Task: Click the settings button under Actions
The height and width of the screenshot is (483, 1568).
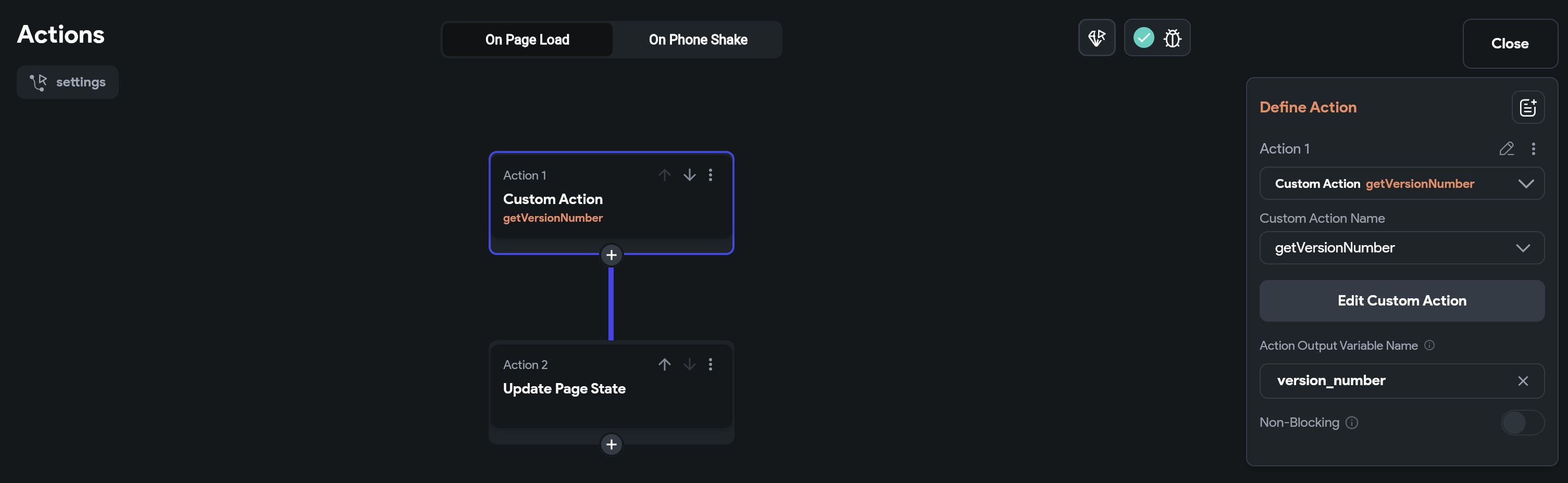Action: [68, 82]
